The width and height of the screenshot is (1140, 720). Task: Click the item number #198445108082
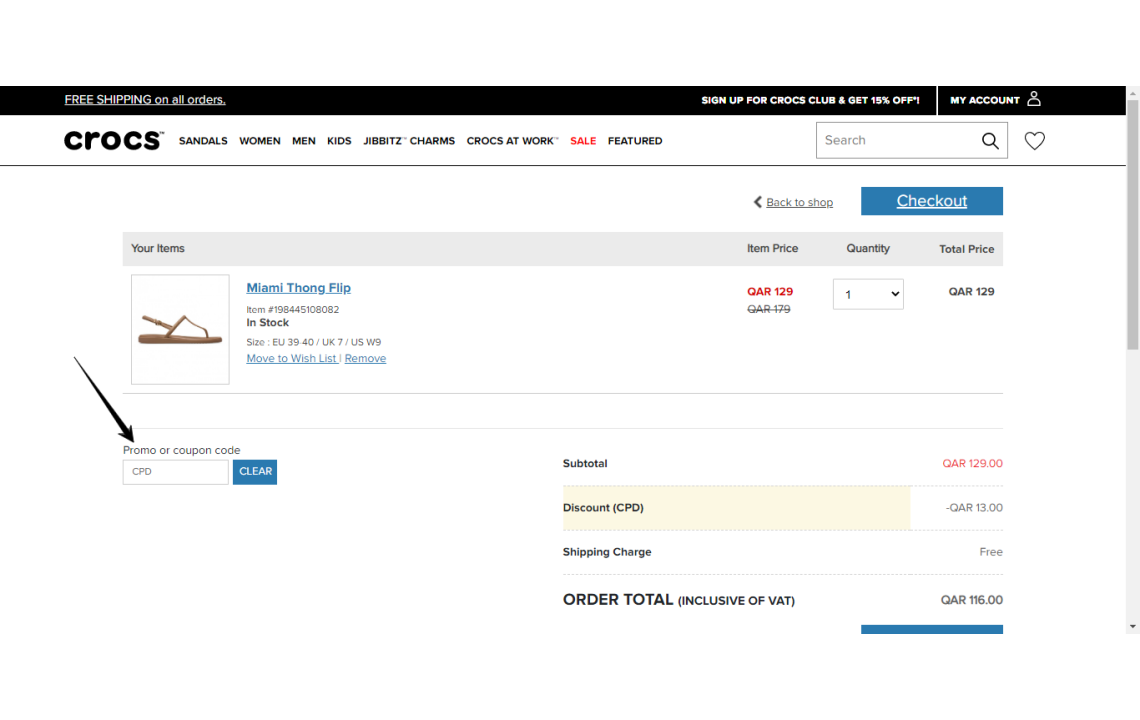[303, 309]
